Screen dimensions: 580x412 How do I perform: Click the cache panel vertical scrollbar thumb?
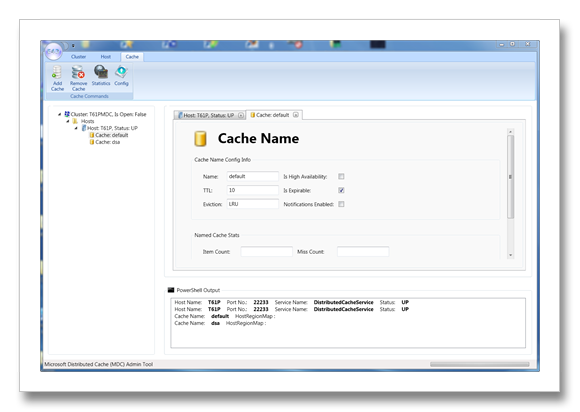(510, 177)
